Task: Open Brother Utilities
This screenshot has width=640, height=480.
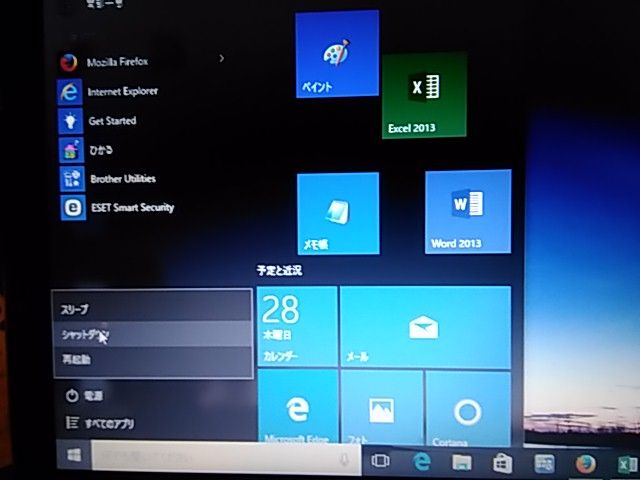Action: [x=108, y=179]
